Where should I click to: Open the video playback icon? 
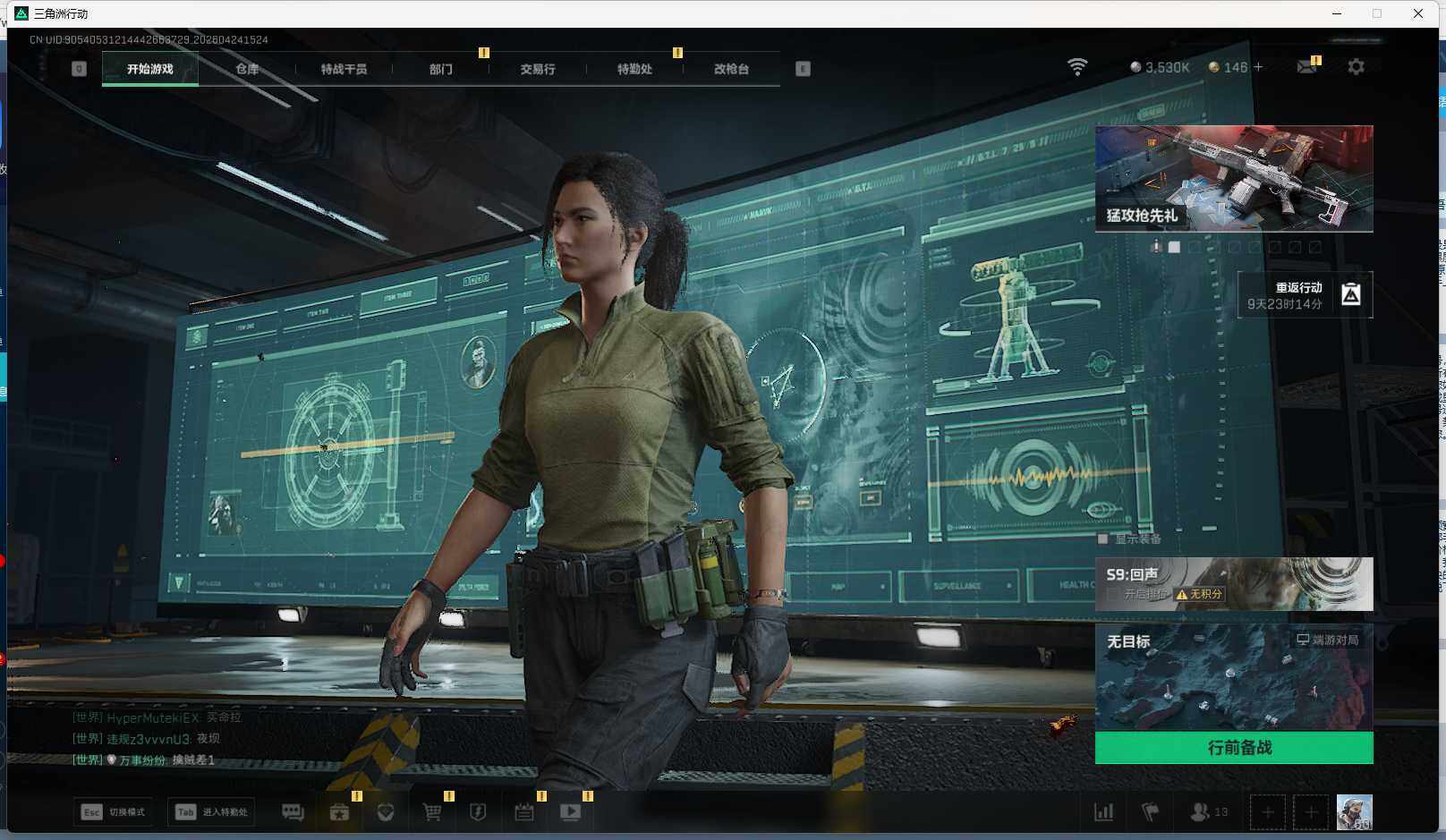point(570,812)
